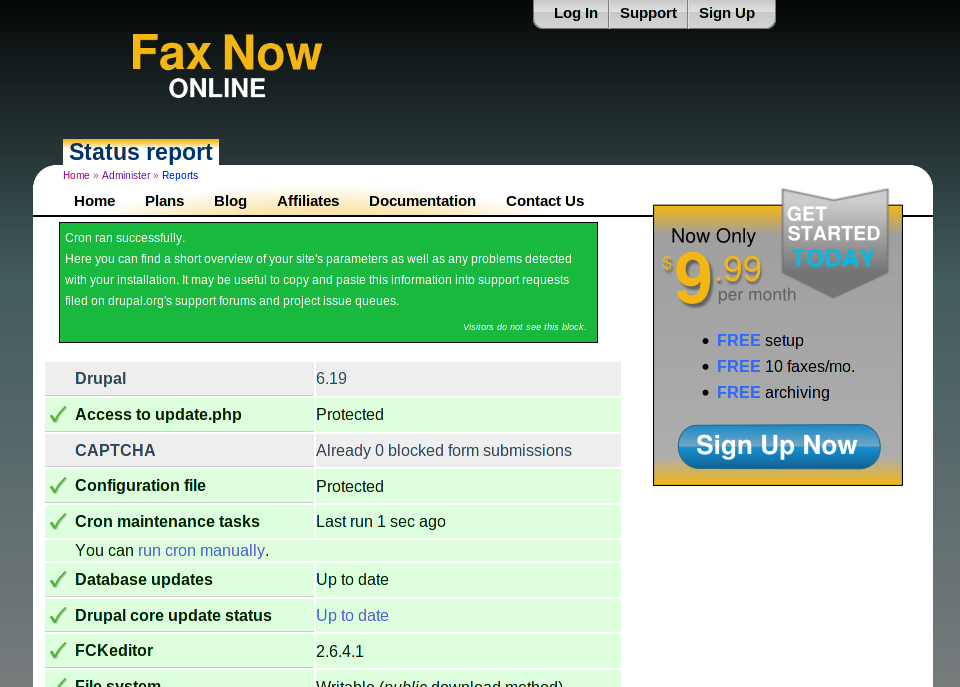Click the Home breadcrumb link

(76, 175)
